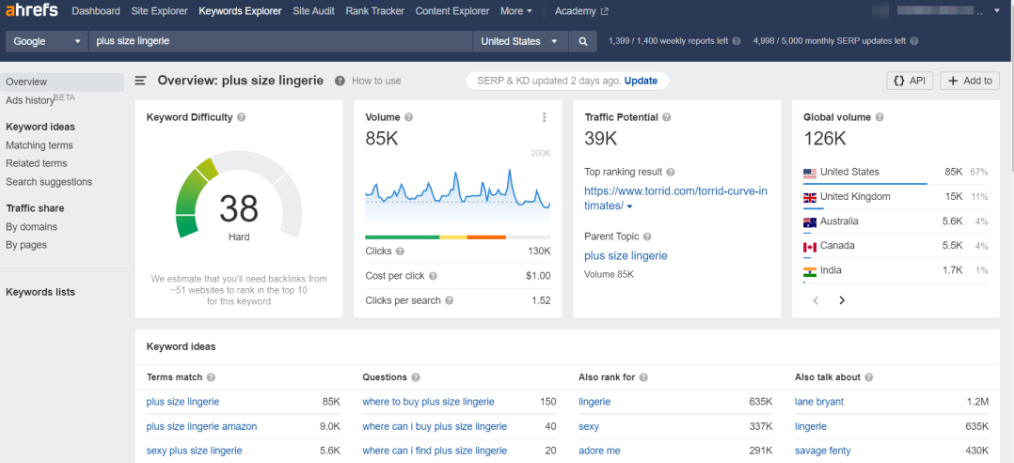Open Search suggestions in the sidebar
This screenshot has height=463, width=1014.
point(49,182)
